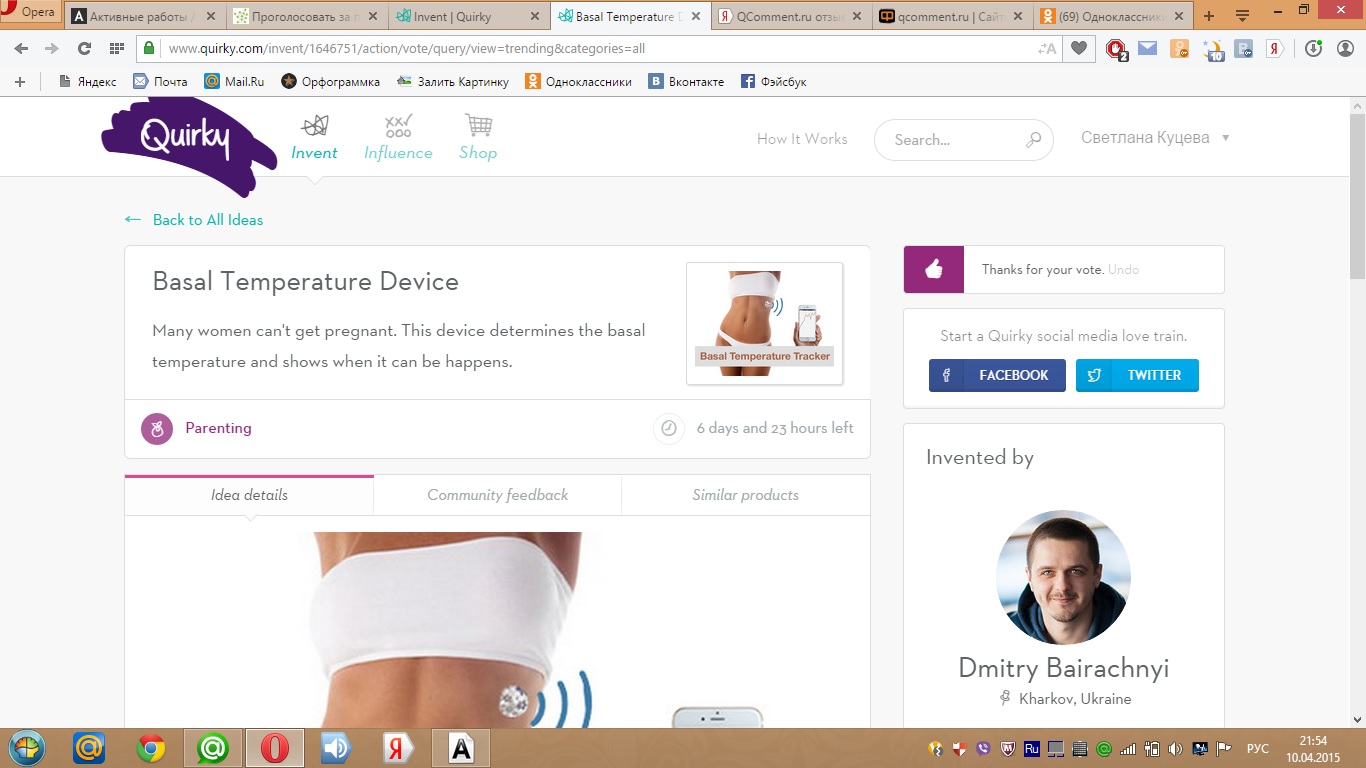Open Одноклассники bookmark
The height and width of the screenshot is (768, 1366).
click(x=578, y=81)
